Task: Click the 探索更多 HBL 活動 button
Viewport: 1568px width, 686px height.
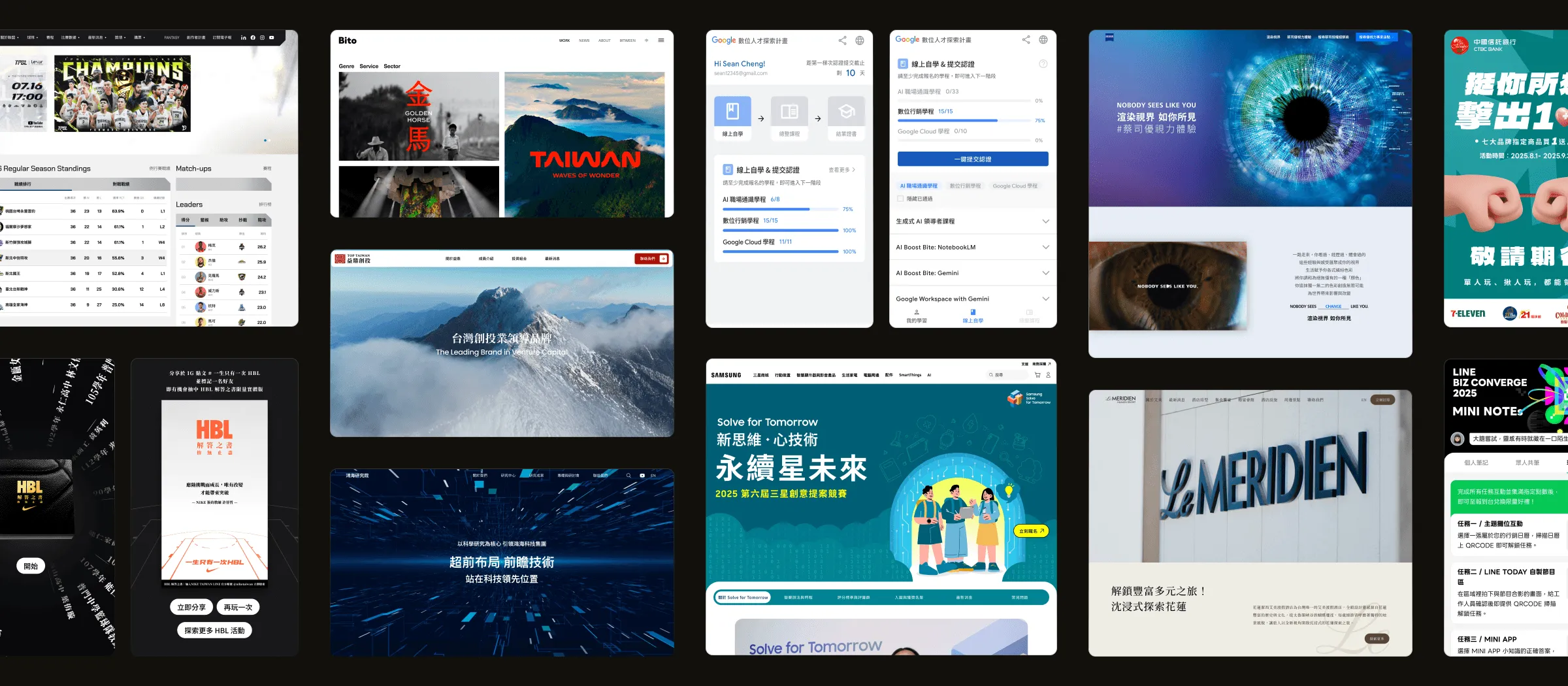Action: 214,630
